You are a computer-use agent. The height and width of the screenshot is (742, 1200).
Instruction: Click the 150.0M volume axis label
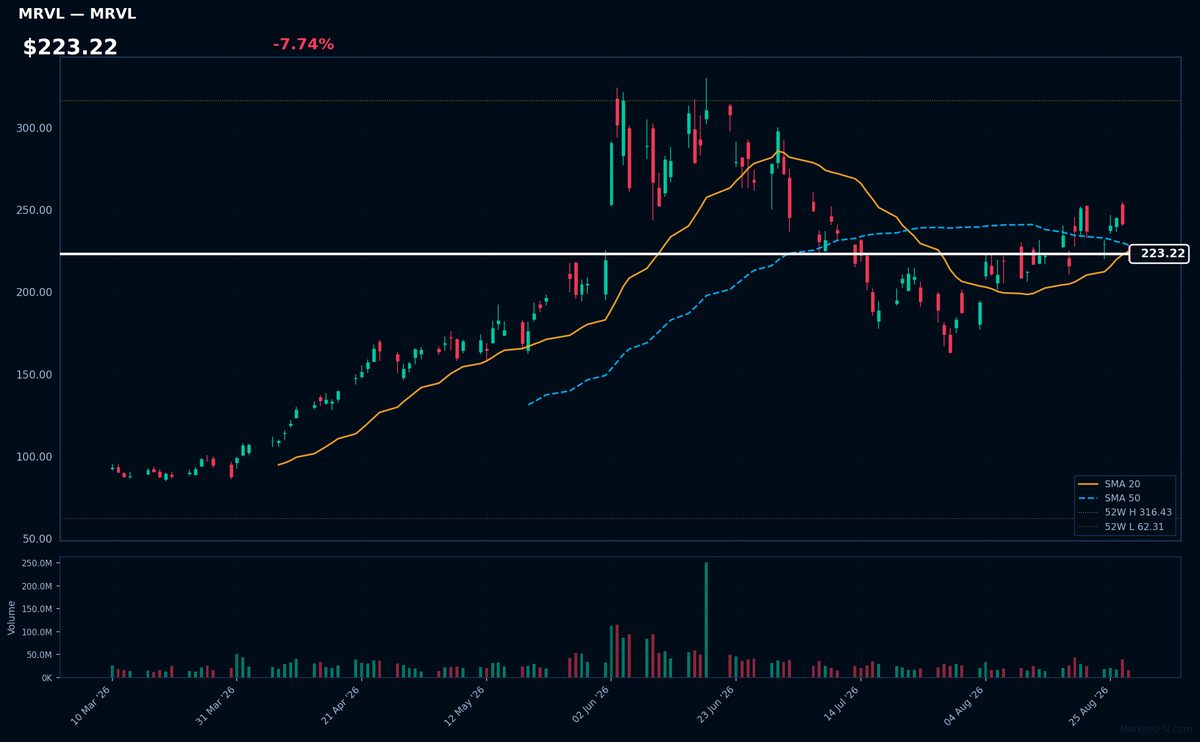pyautogui.click(x=36, y=609)
